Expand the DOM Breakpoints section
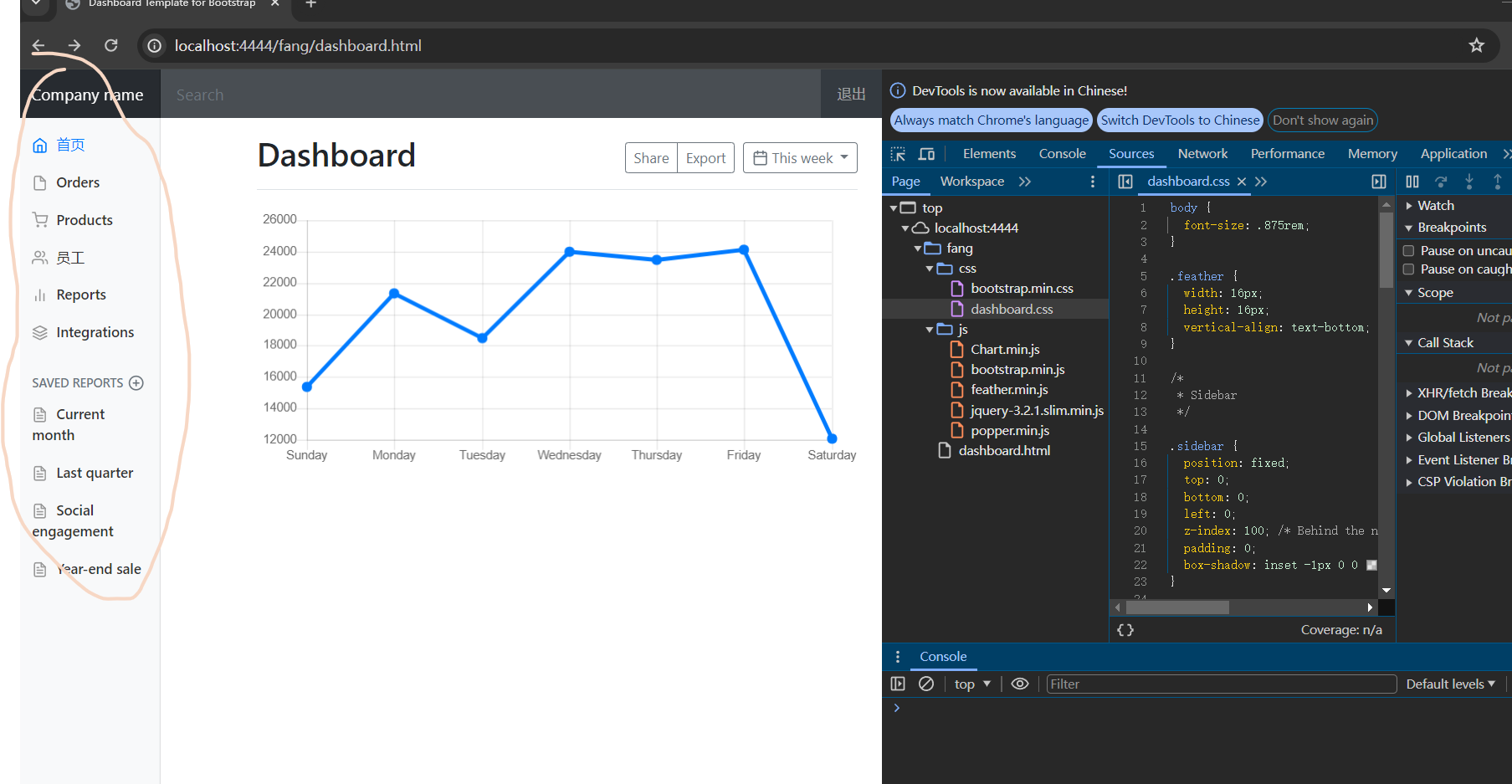Image resolution: width=1512 pixels, height=784 pixels. click(1409, 416)
